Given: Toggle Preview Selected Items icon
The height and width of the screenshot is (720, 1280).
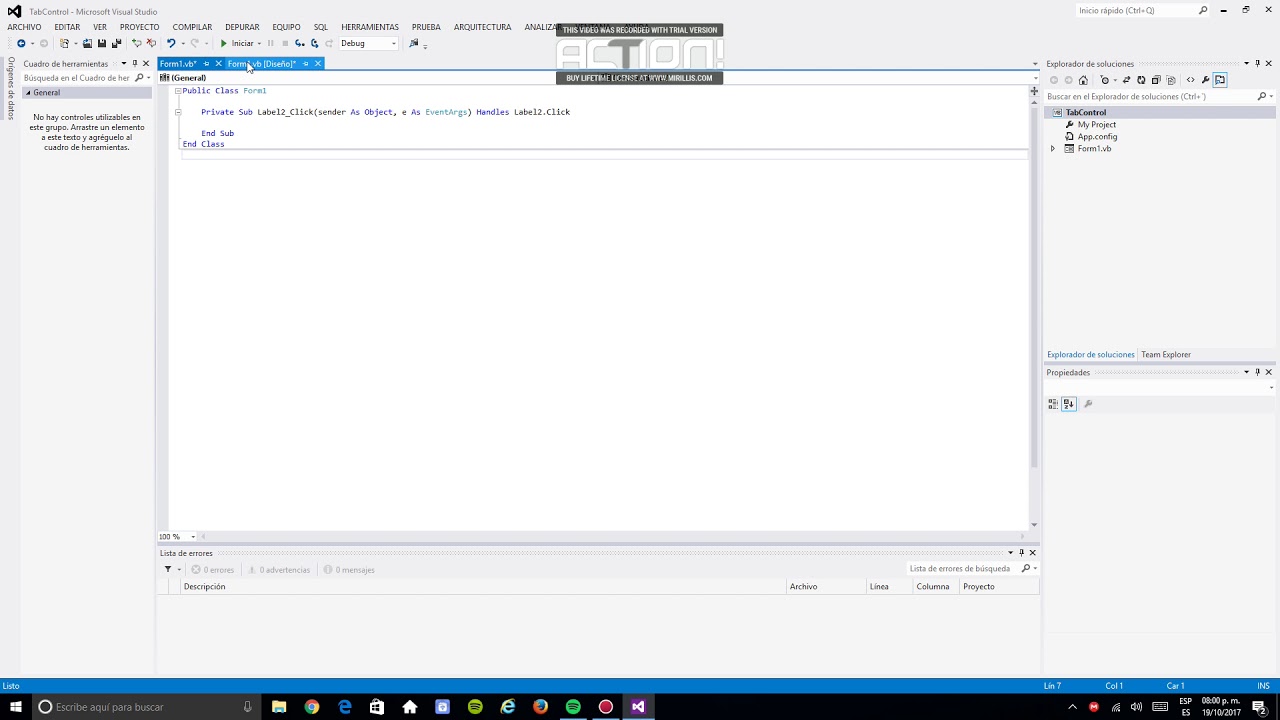Looking at the screenshot, I should (x=1220, y=80).
